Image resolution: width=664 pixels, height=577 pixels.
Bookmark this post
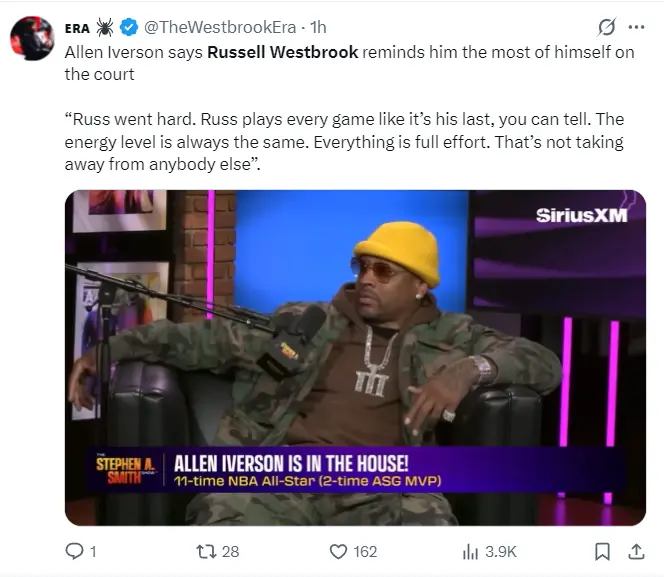point(602,552)
